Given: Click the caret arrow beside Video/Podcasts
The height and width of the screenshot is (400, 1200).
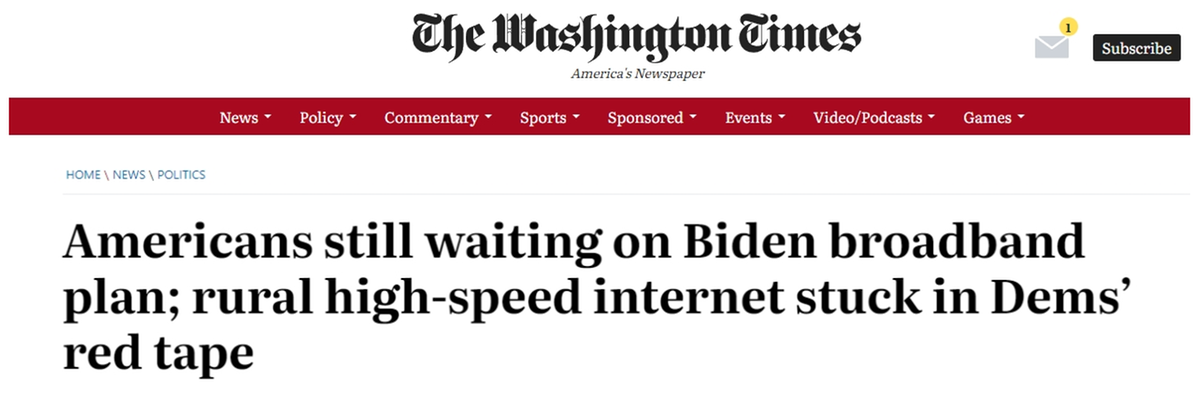Looking at the screenshot, I should pos(931,118).
